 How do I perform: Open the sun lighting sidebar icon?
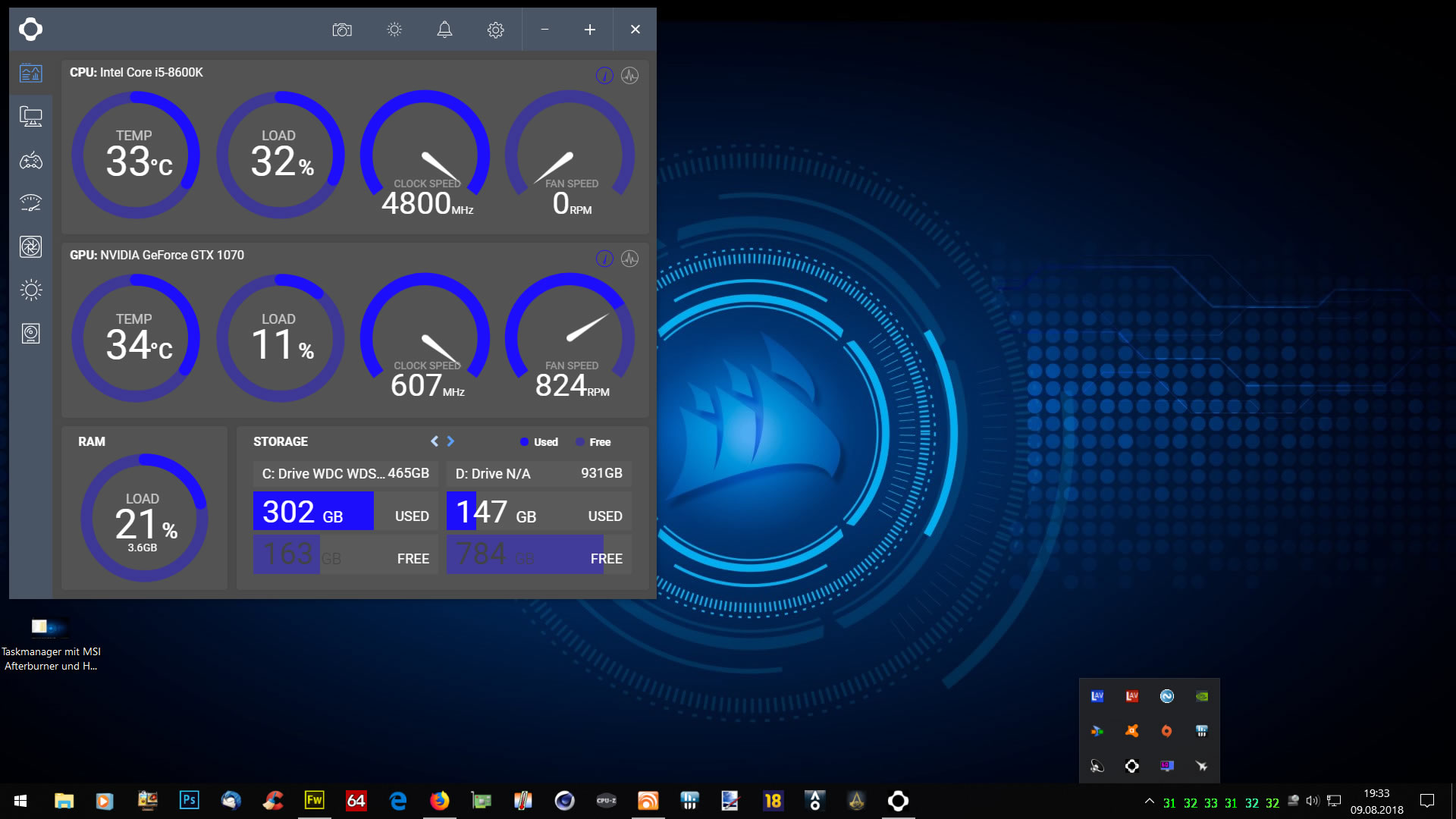[30, 290]
